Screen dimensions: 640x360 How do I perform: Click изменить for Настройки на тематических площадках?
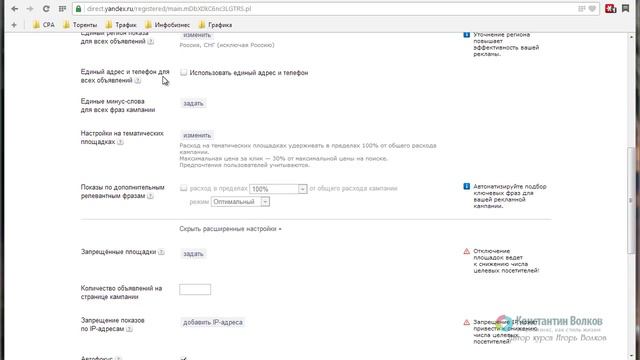coord(197,135)
